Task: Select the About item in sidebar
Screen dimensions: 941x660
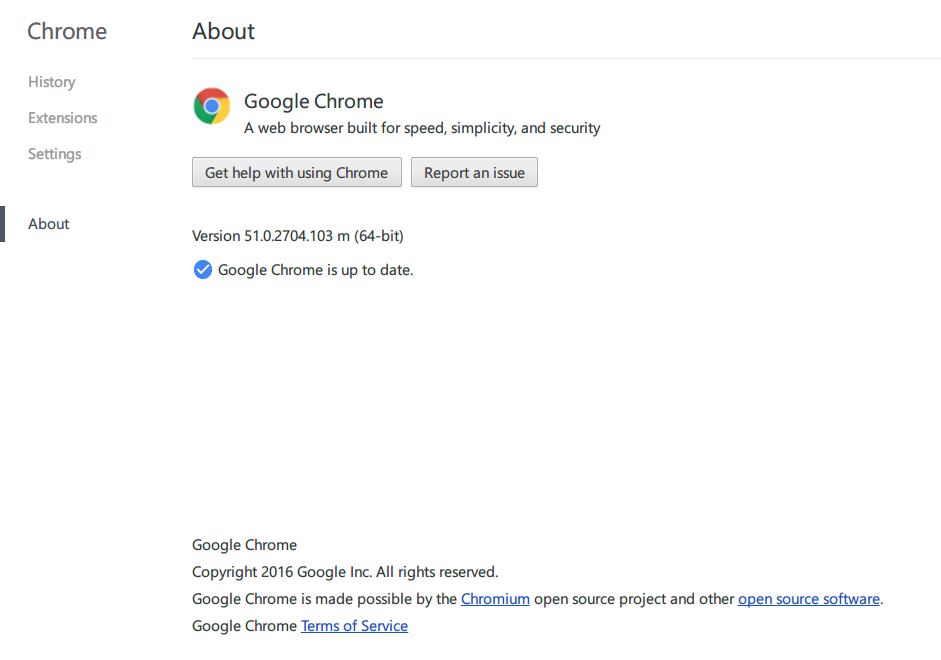Action: (48, 224)
